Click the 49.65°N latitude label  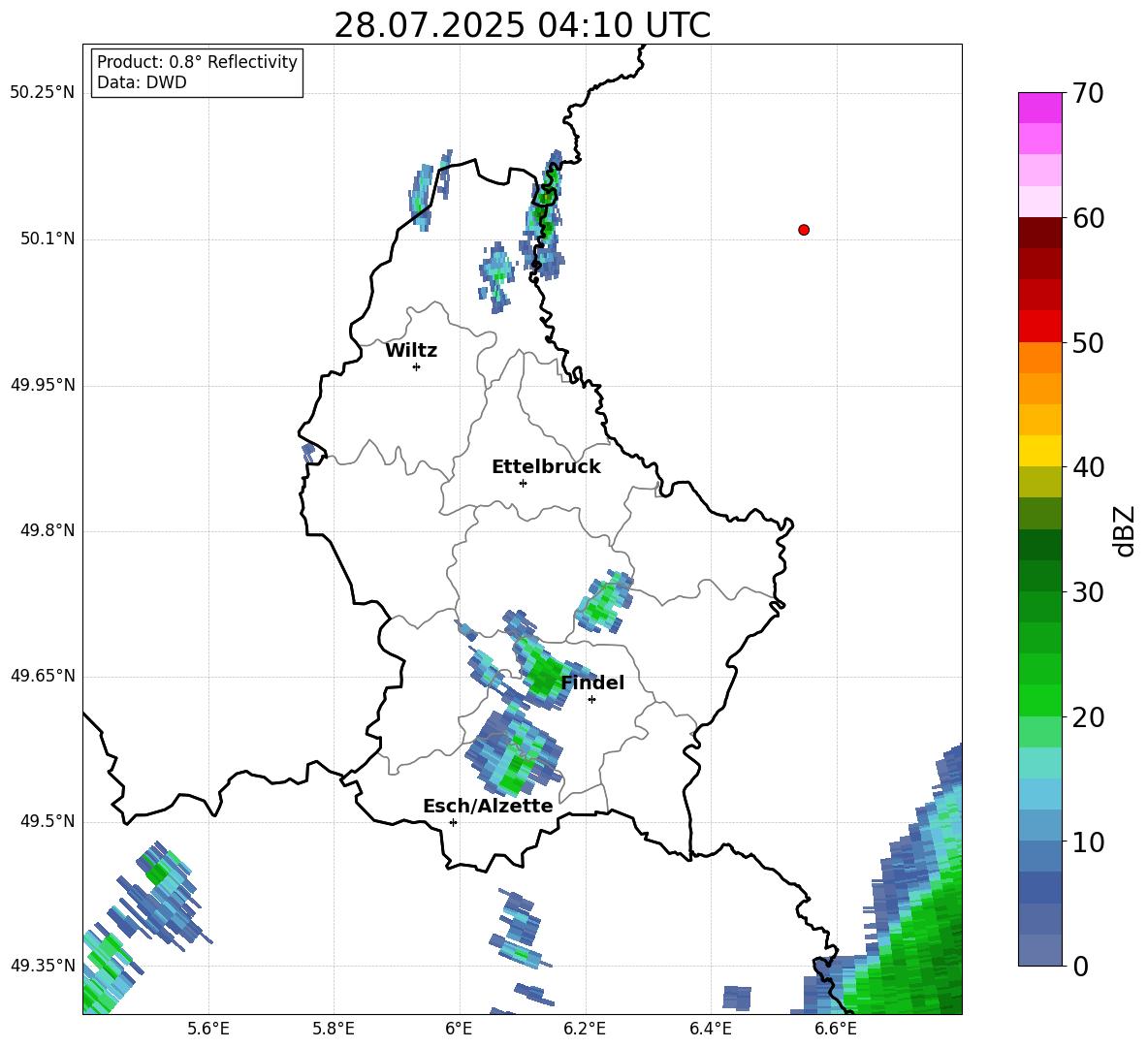pyautogui.click(x=43, y=676)
